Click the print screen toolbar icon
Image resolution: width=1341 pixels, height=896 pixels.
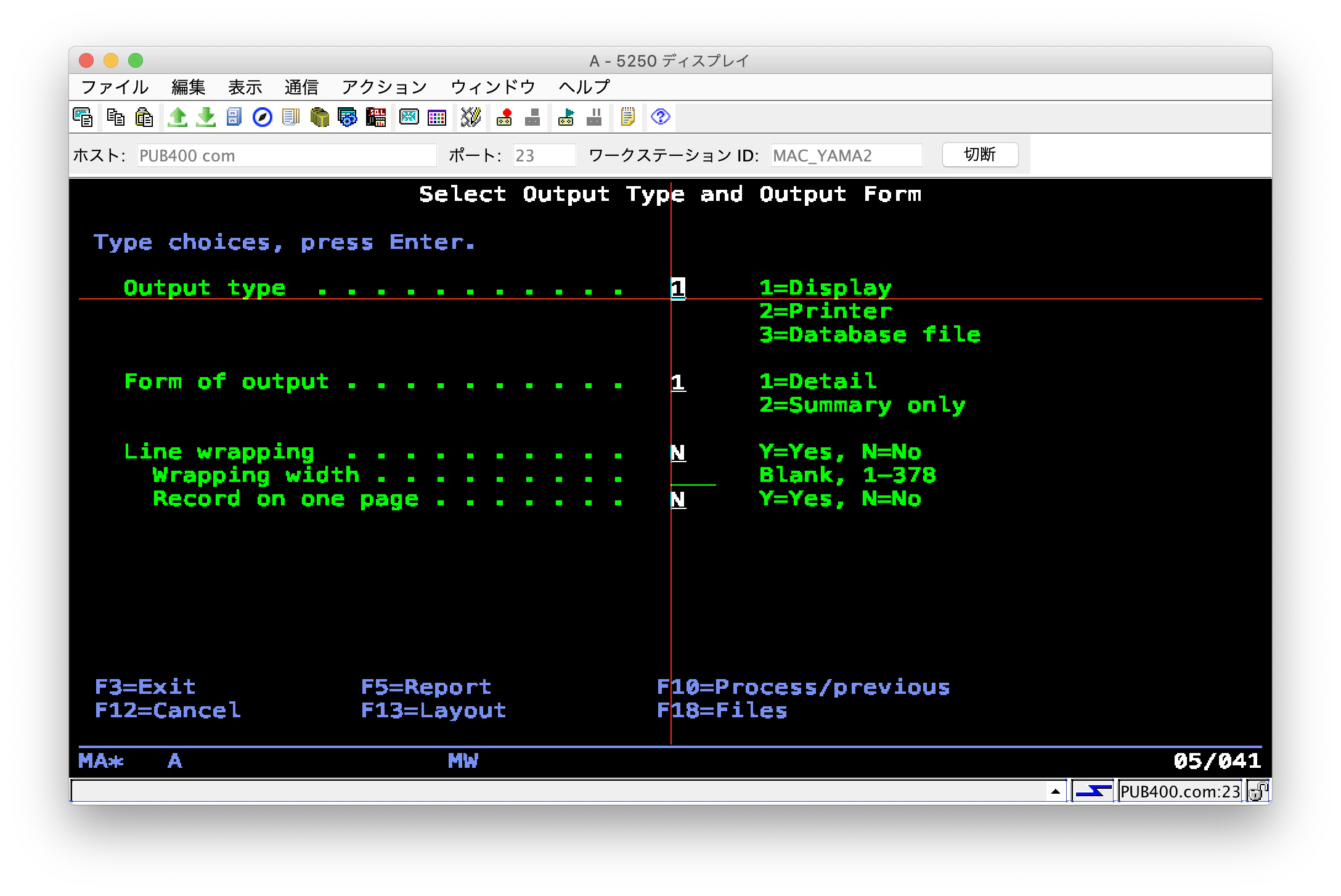tap(83, 117)
